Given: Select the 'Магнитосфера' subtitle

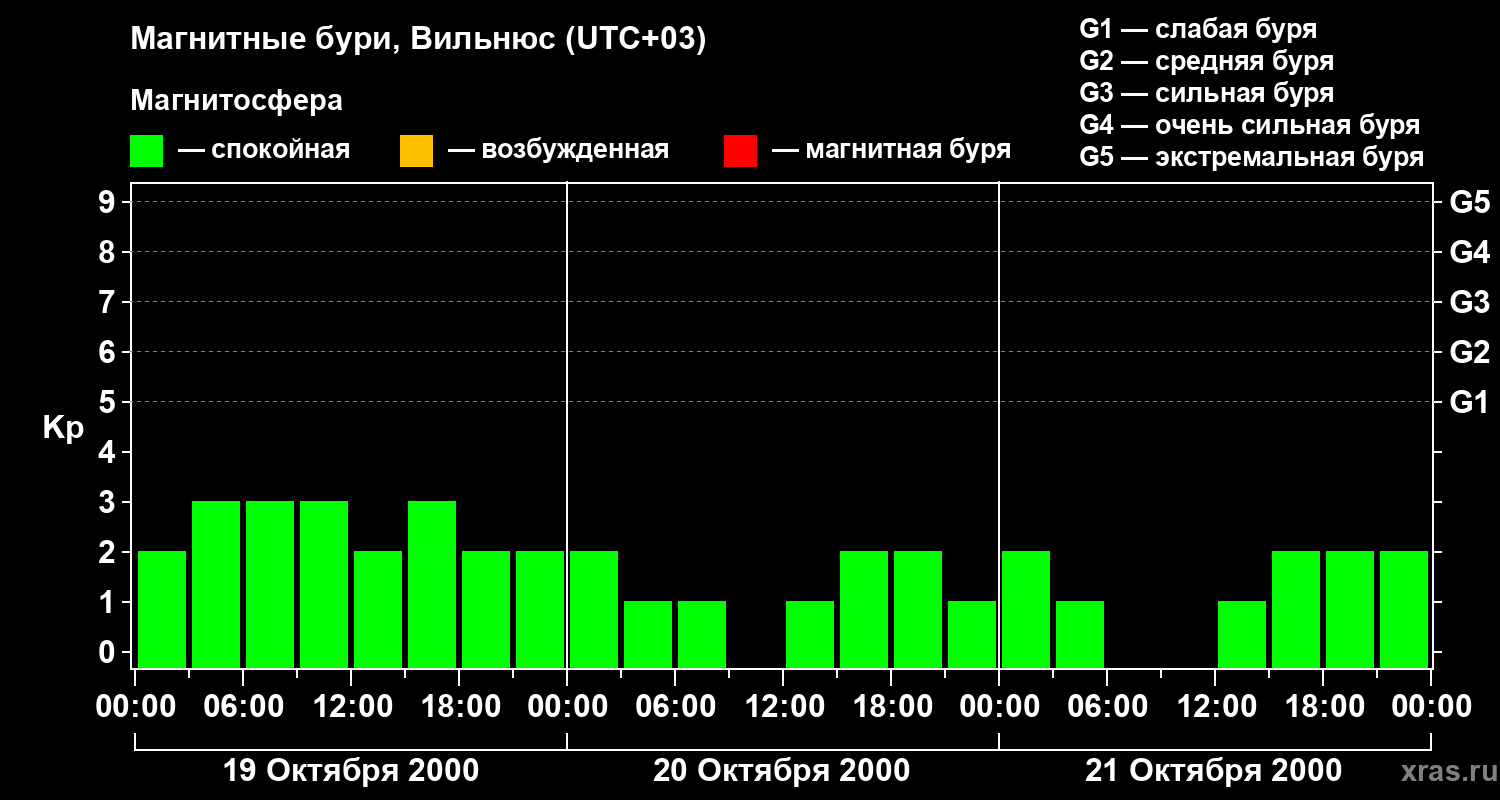Looking at the screenshot, I should click(x=236, y=101).
